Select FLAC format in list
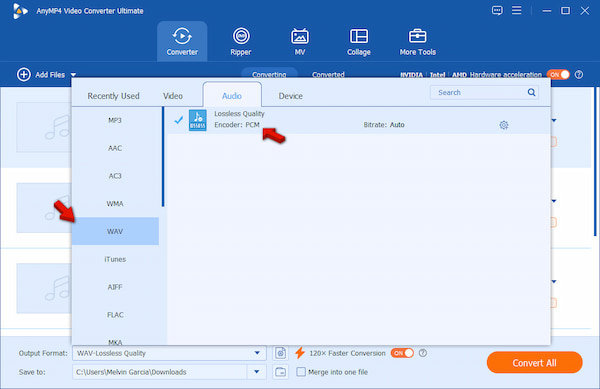600x389 pixels. pyautogui.click(x=115, y=315)
